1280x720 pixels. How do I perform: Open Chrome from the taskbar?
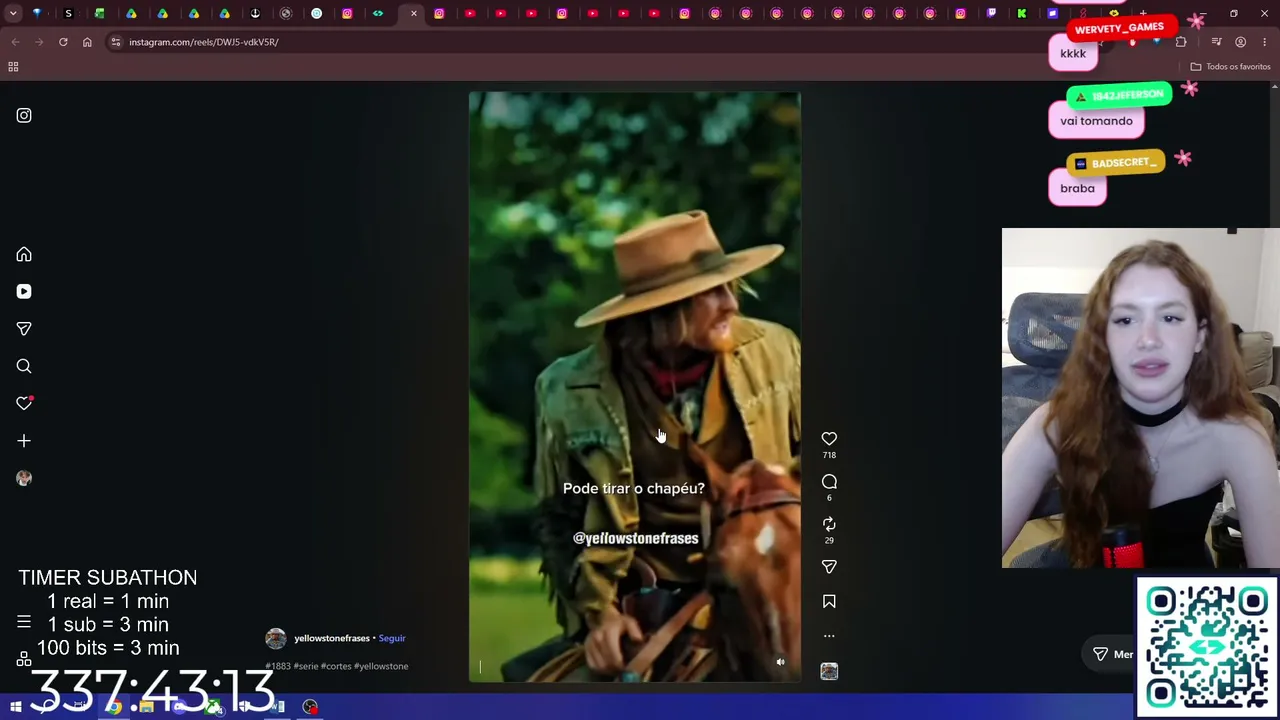point(114,707)
